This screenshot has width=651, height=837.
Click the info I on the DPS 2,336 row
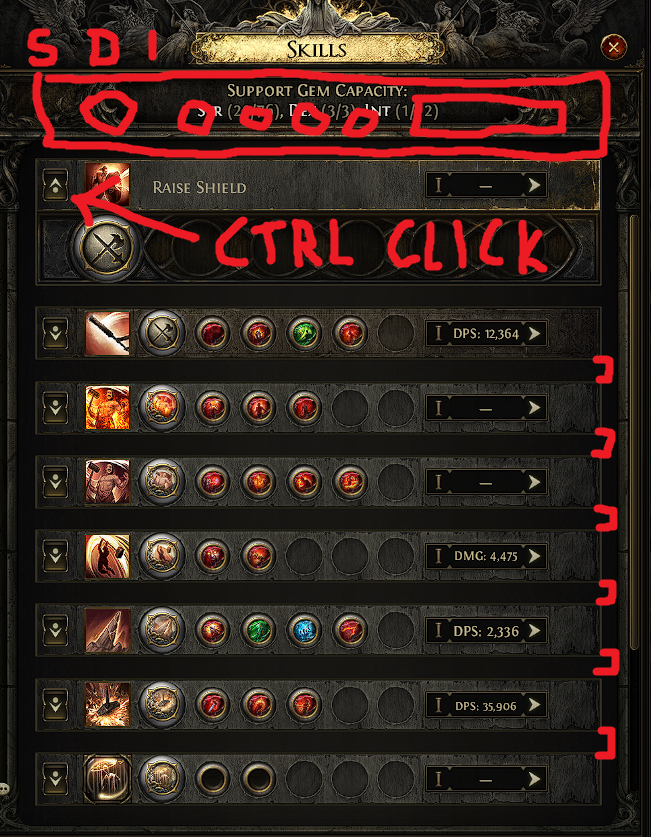439,631
